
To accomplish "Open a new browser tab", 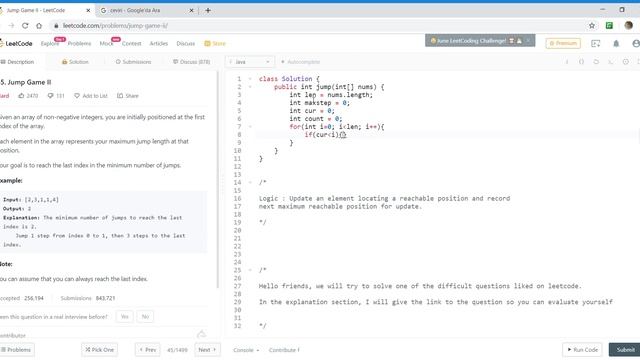I will [x=208, y=10].
